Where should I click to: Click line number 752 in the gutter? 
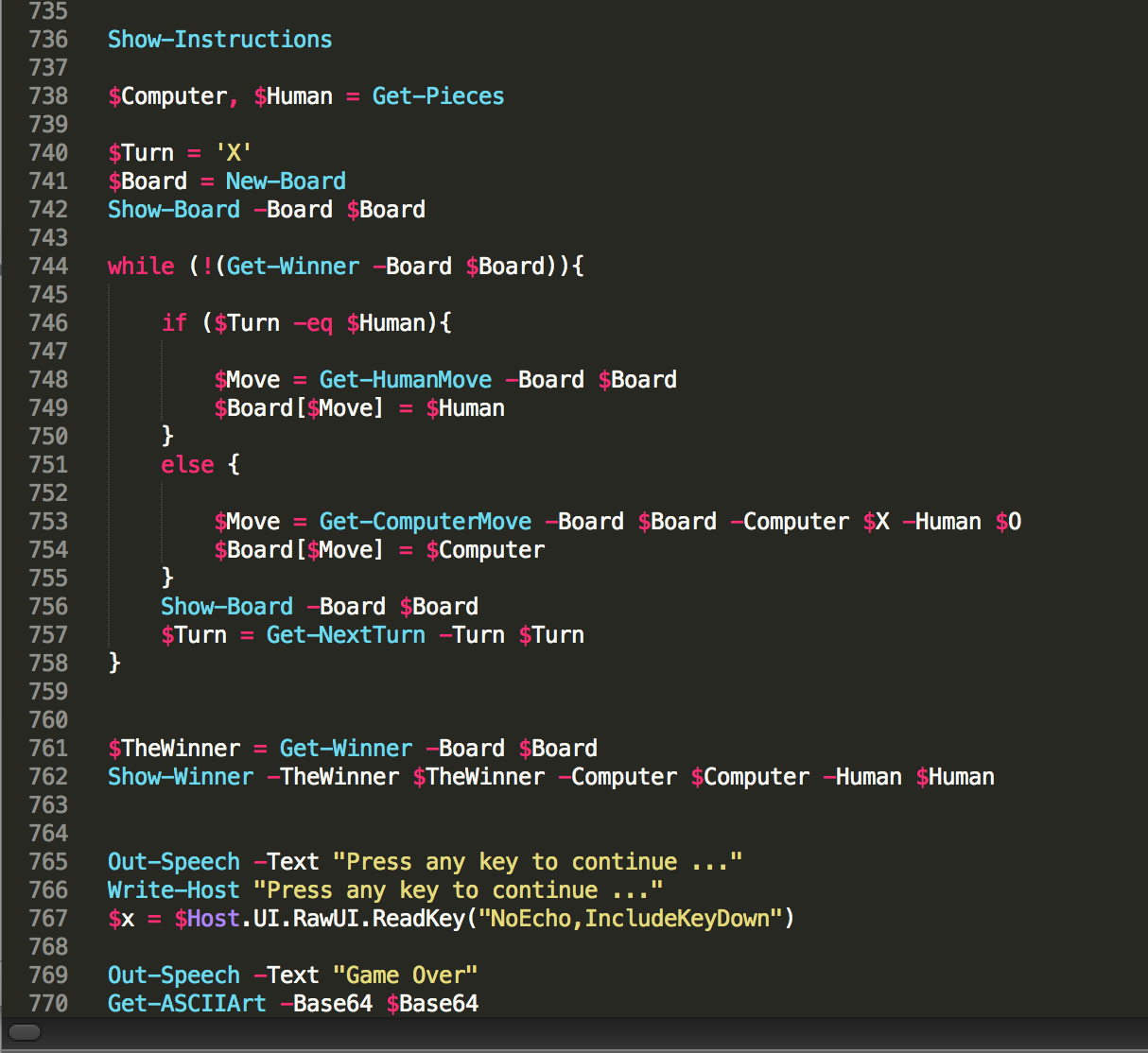click(48, 493)
